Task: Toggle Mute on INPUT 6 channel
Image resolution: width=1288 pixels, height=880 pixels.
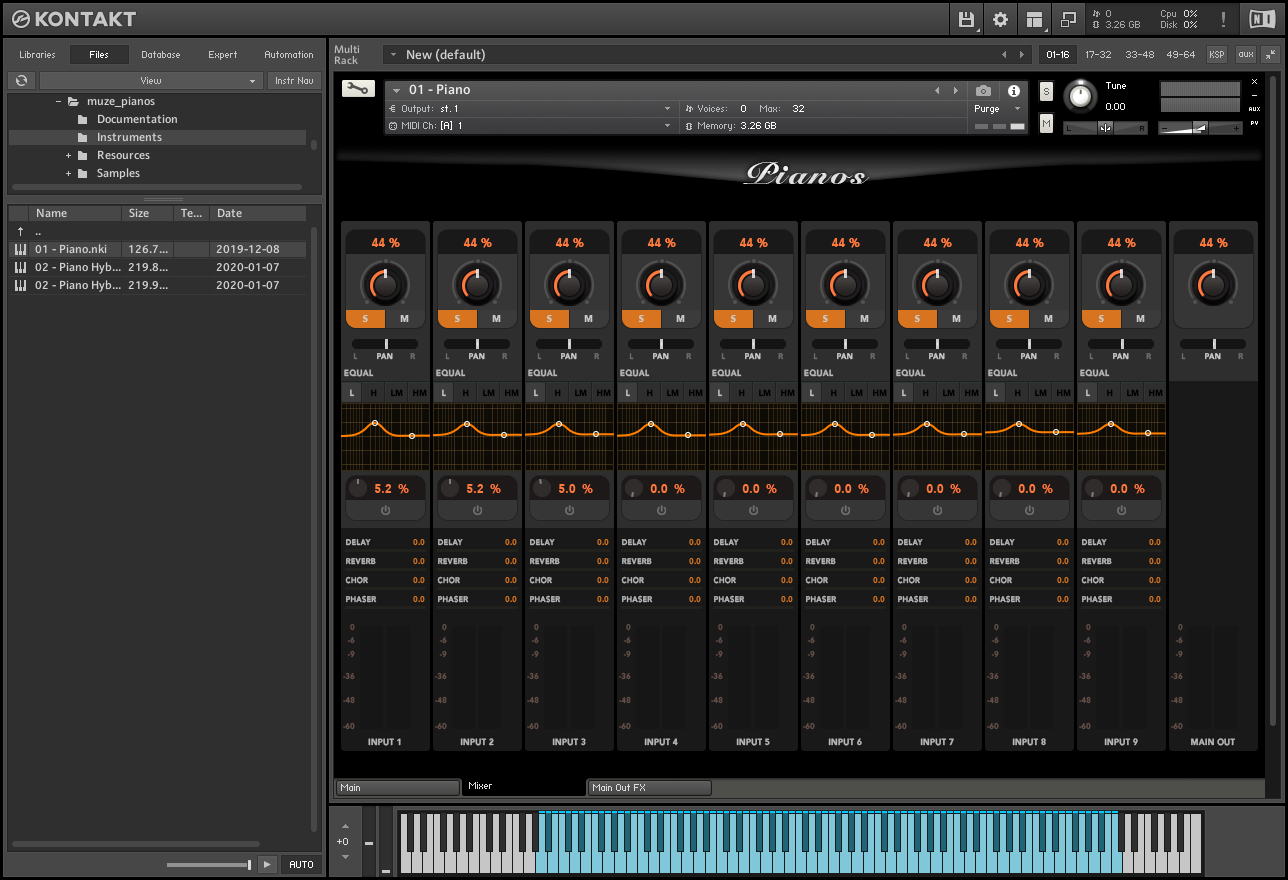Action: (865, 318)
